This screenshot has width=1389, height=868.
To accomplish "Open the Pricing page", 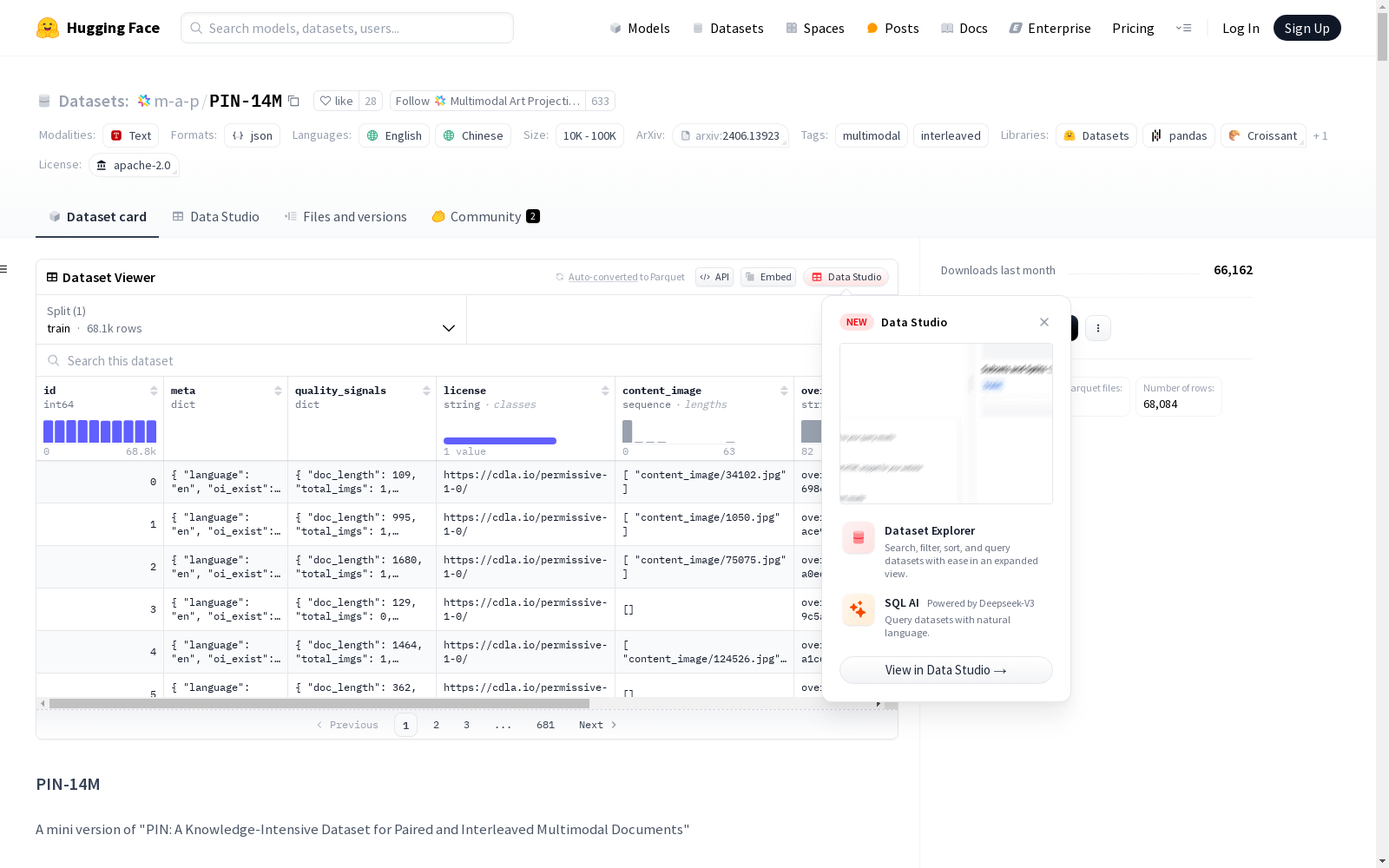I will (x=1133, y=28).
